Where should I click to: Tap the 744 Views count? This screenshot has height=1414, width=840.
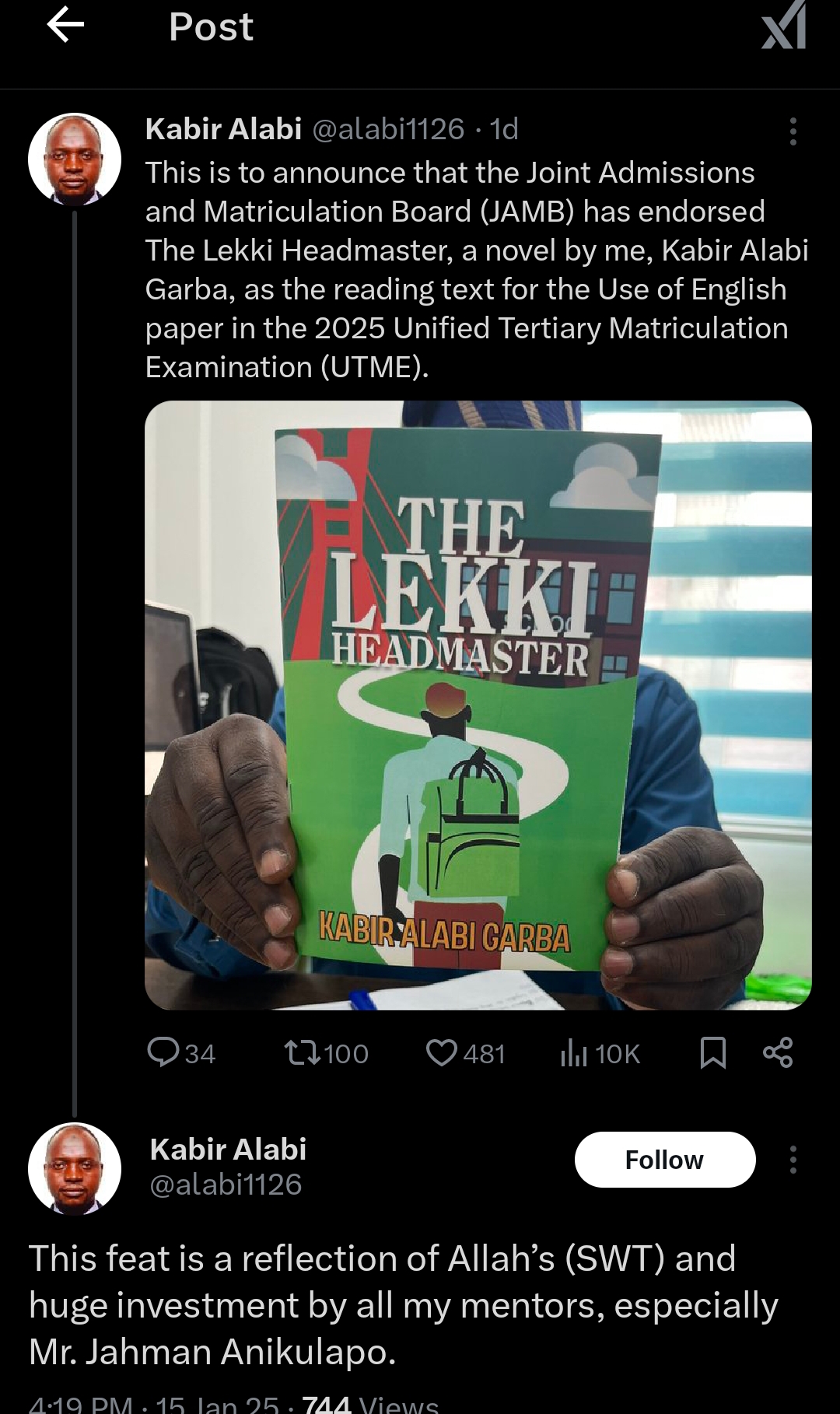tap(370, 1404)
